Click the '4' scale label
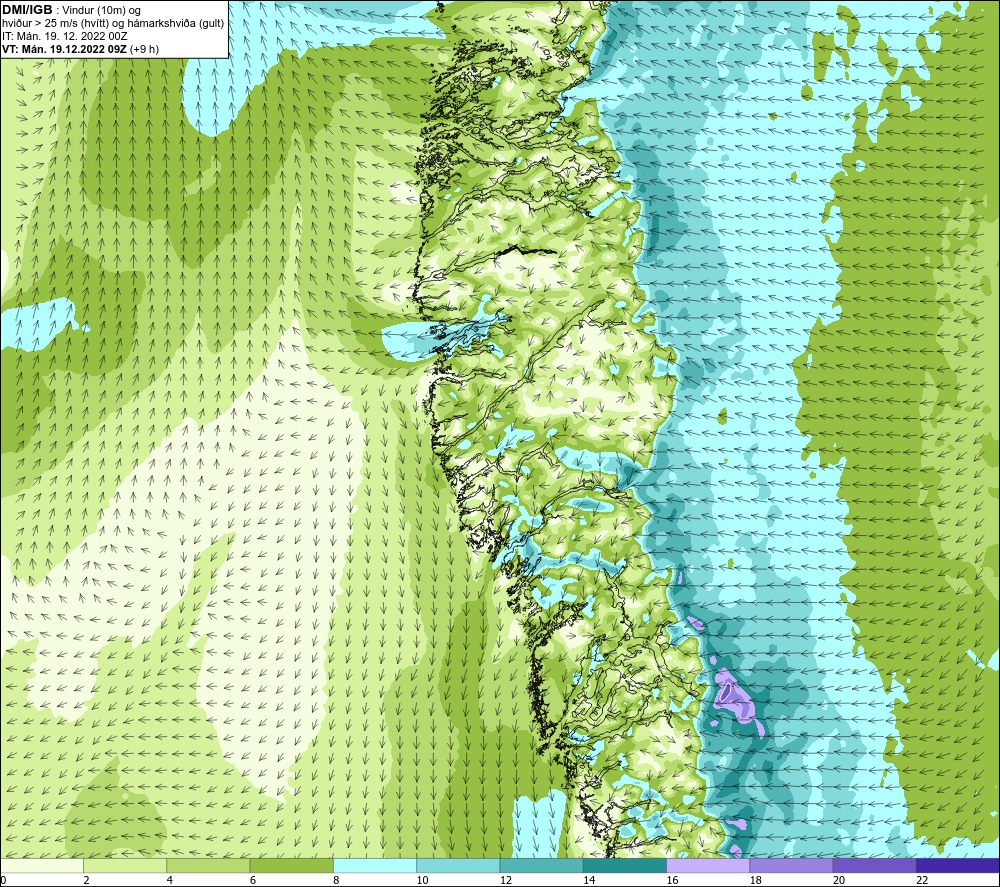 click(170, 880)
